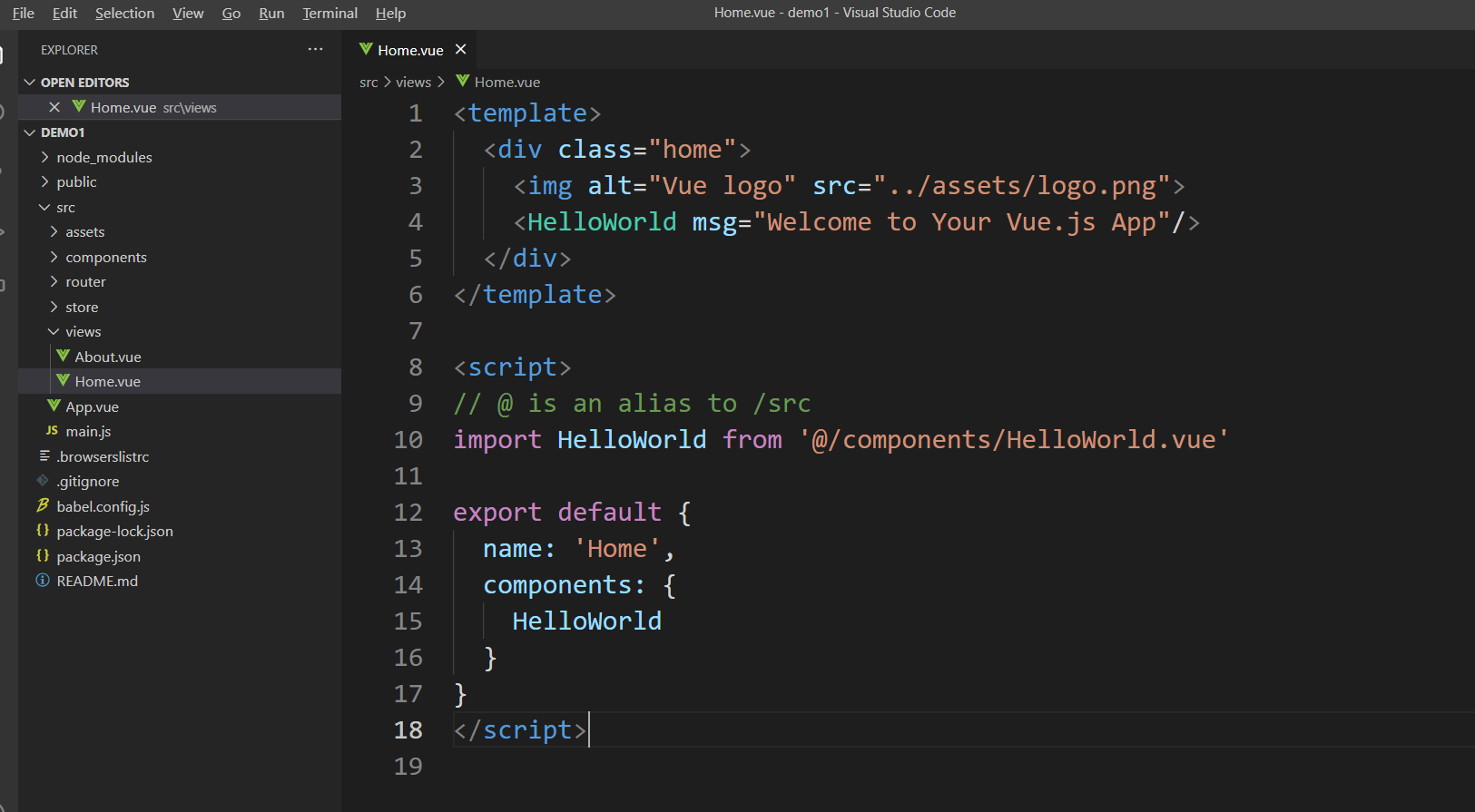Click 'export default' on line 12
1475x812 pixels.
coord(557,513)
